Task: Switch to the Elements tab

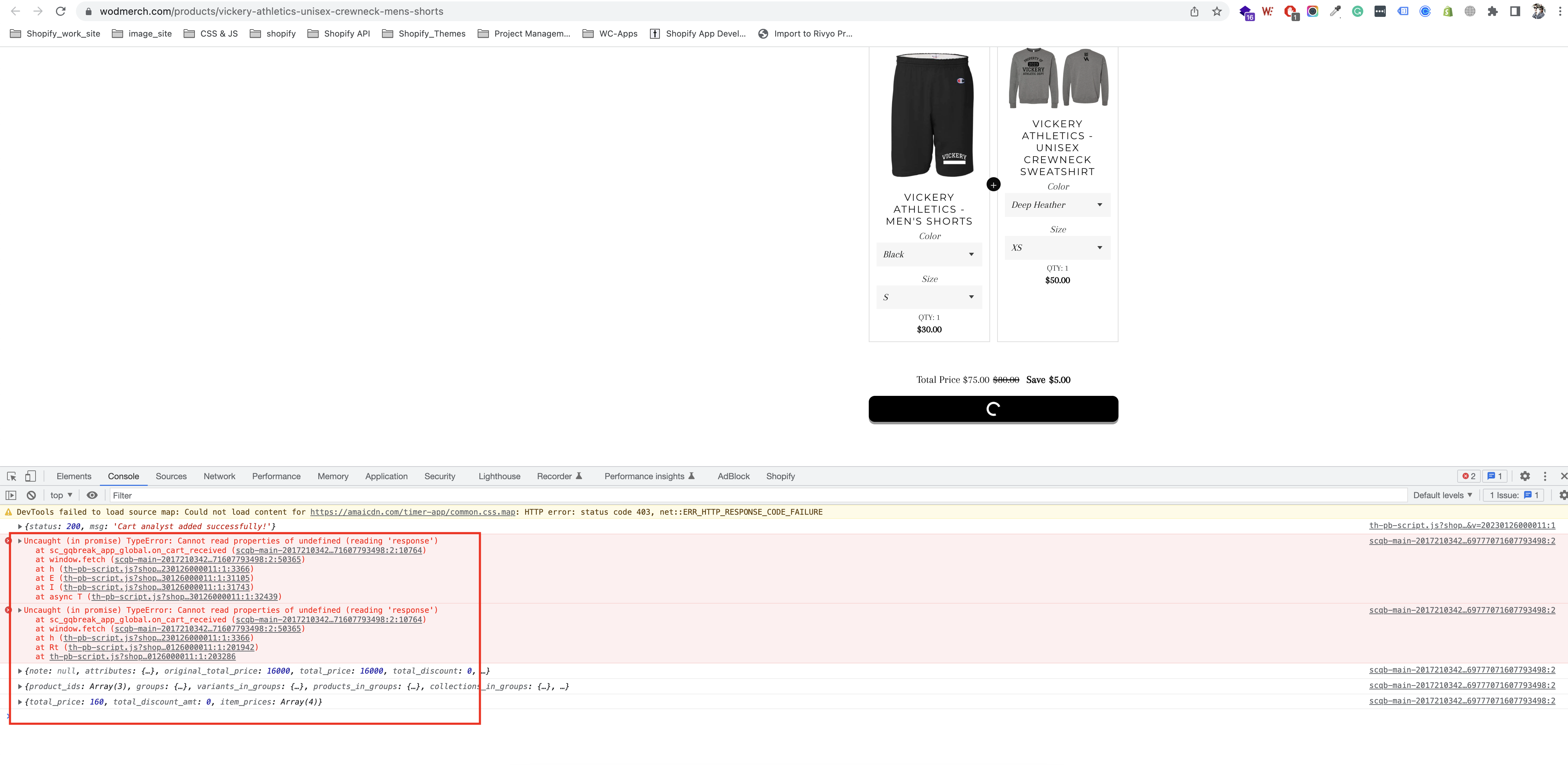Action: tap(74, 476)
